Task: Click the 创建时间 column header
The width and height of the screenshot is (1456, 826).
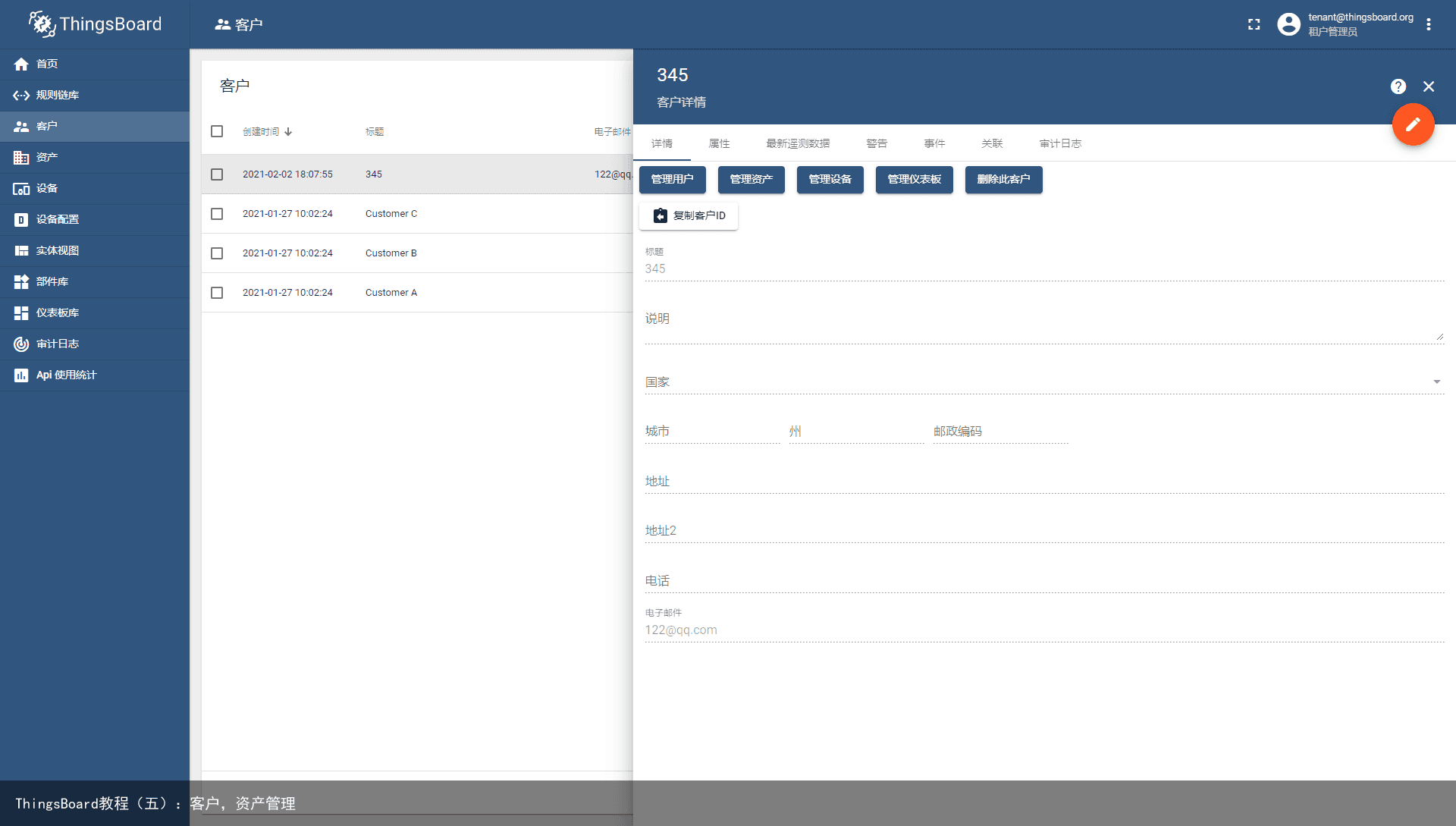Action: click(x=261, y=132)
